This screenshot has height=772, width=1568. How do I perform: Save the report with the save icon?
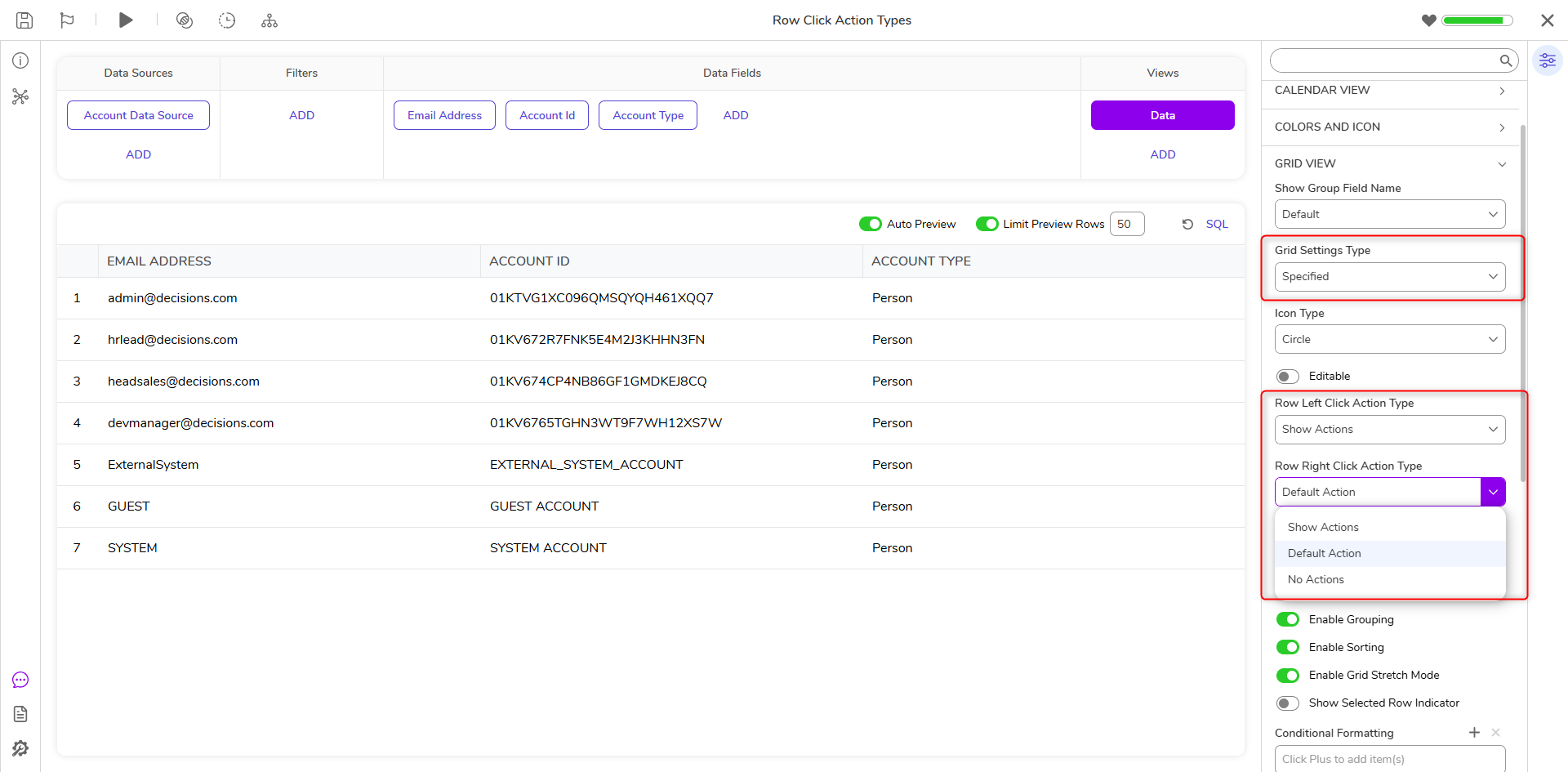24,20
